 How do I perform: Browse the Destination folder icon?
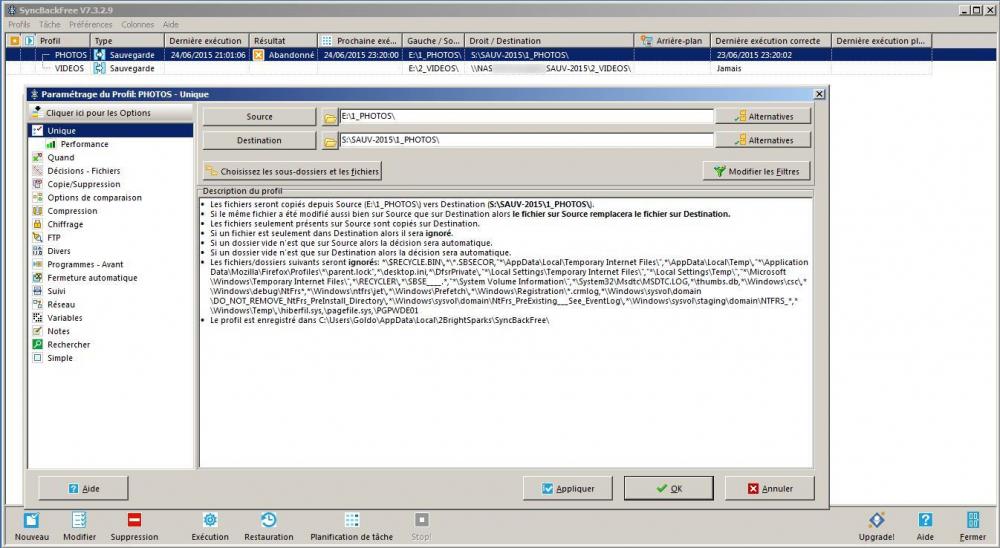point(329,141)
